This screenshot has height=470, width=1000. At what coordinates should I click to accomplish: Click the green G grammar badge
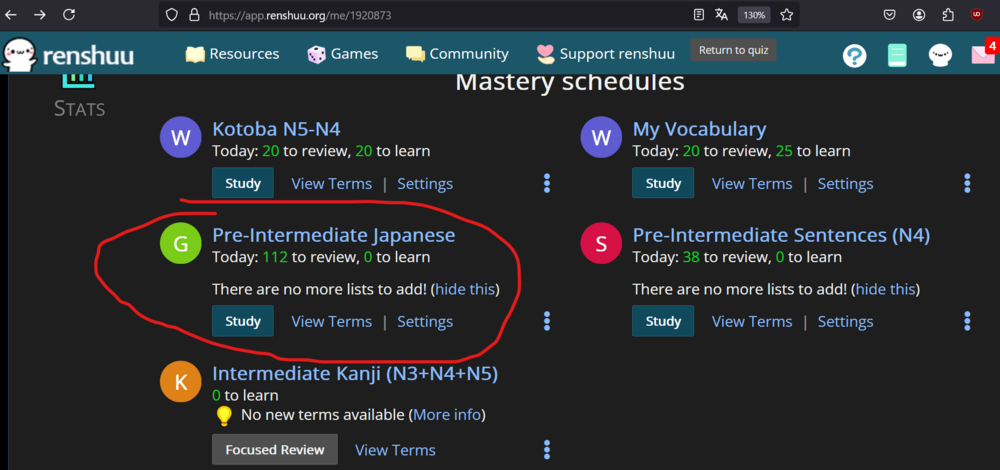click(181, 244)
